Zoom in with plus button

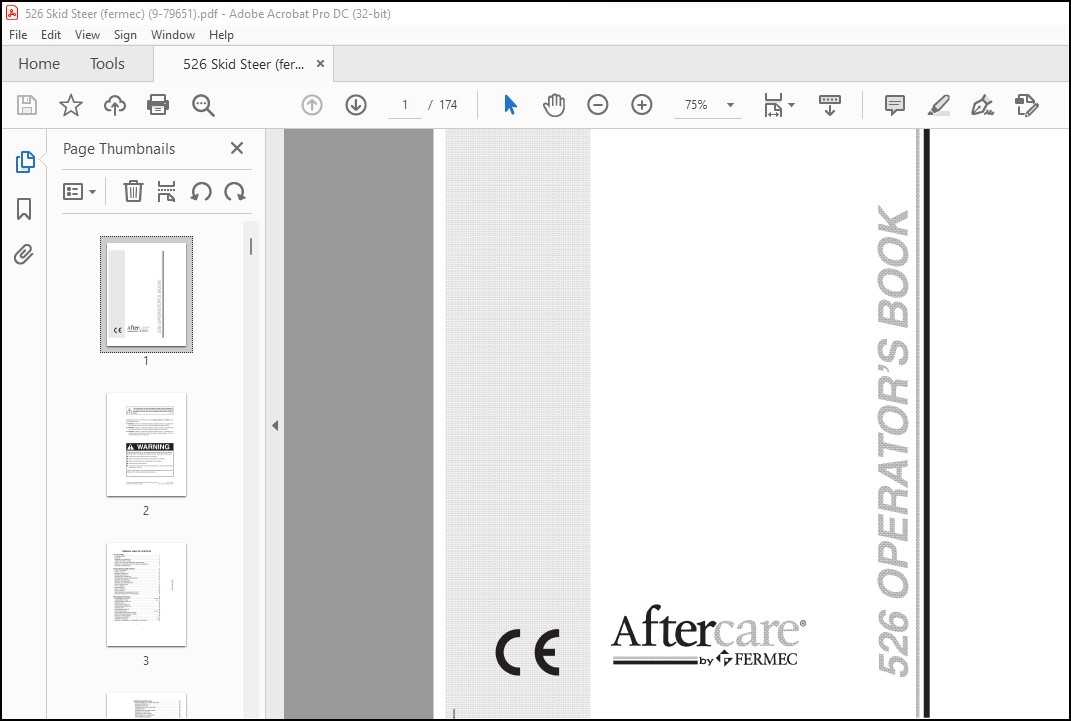tap(641, 104)
